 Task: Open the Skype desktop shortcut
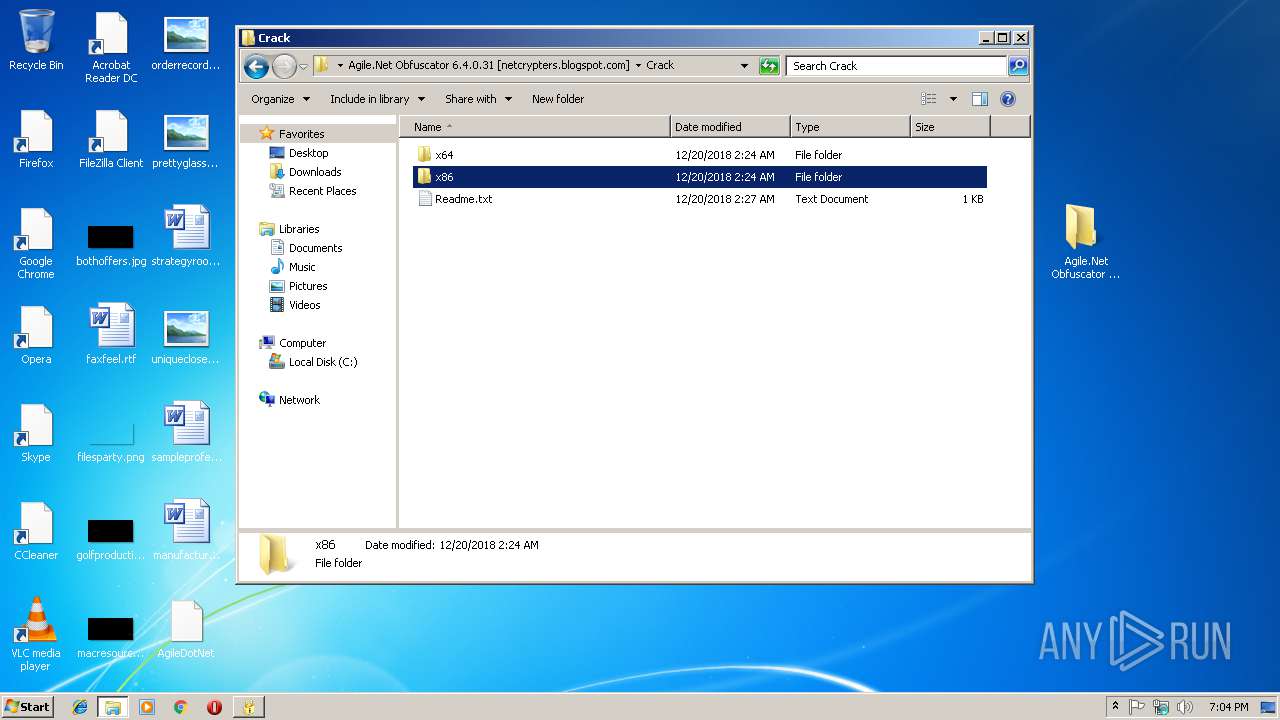pyautogui.click(x=36, y=432)
